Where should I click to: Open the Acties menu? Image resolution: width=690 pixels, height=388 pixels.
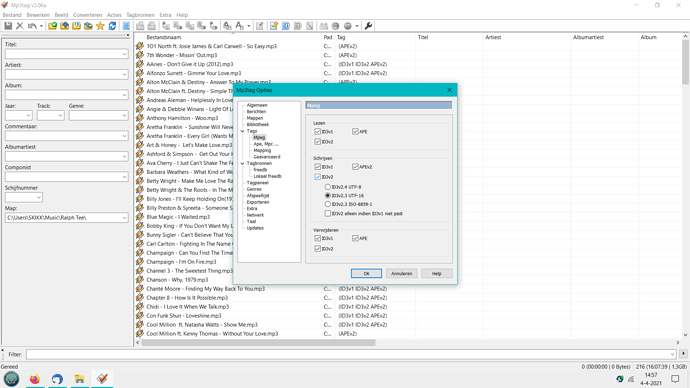pyautogui.click(x=114, y=15)
